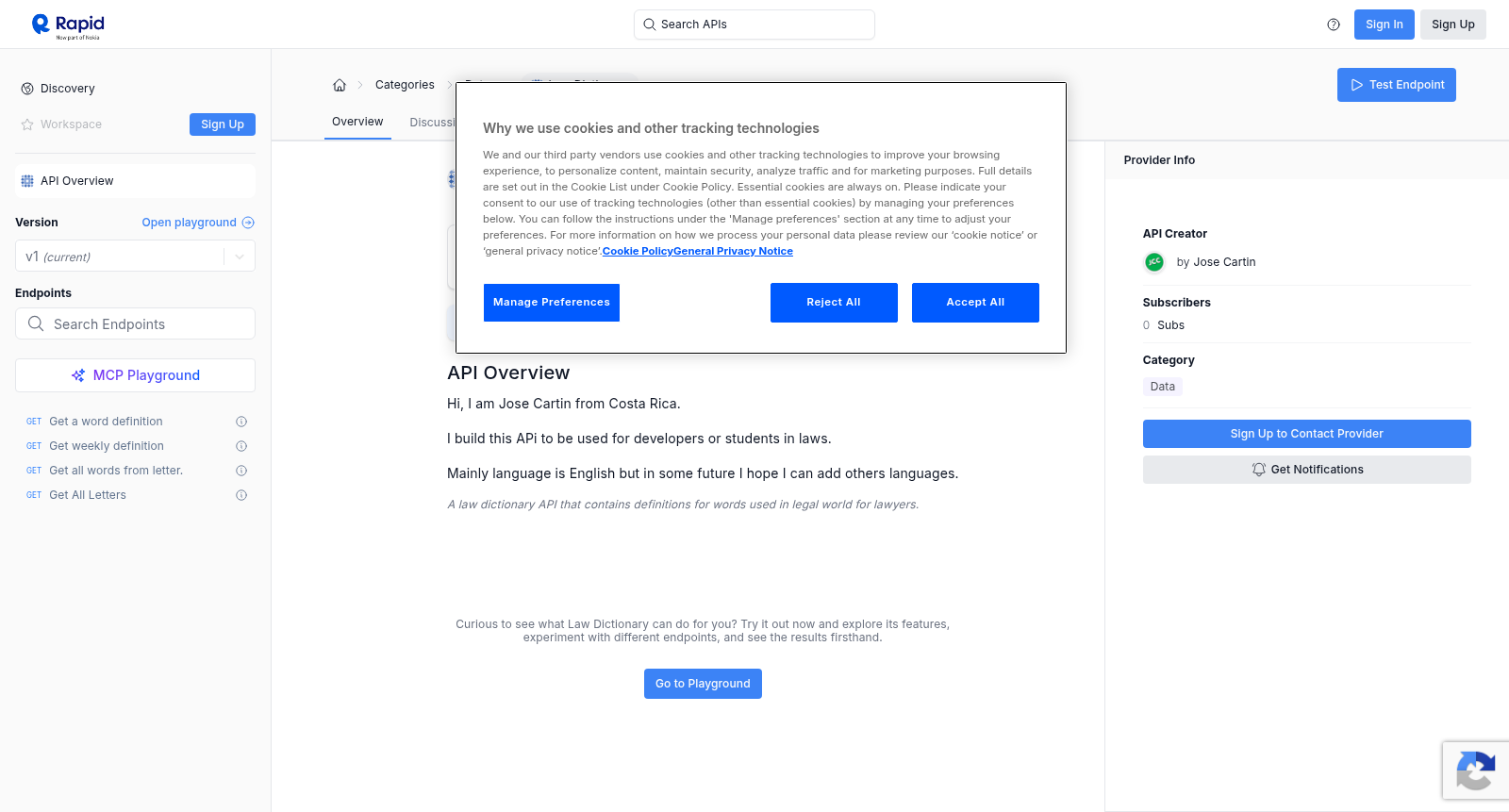Screen dimensions: 1509x812
Task: Expand the v1 version dropdown
Action: point(240,257)
